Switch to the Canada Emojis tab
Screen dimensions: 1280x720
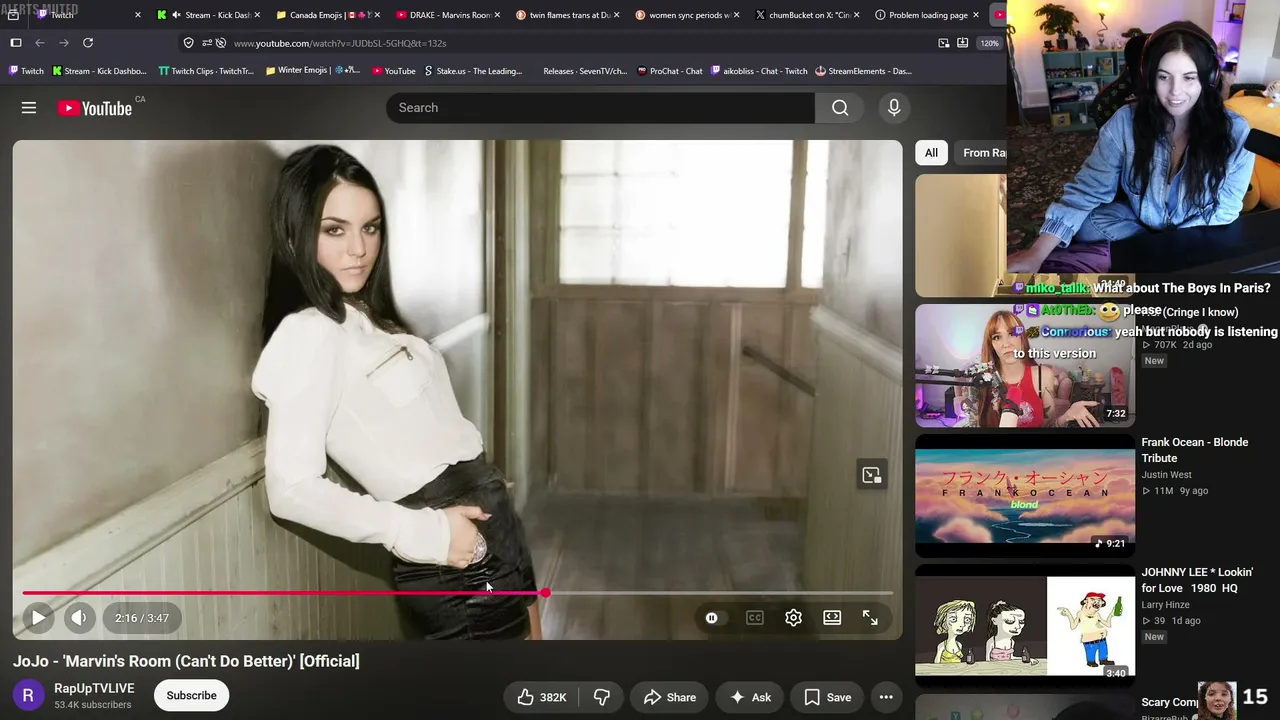[x=328, y=15]
